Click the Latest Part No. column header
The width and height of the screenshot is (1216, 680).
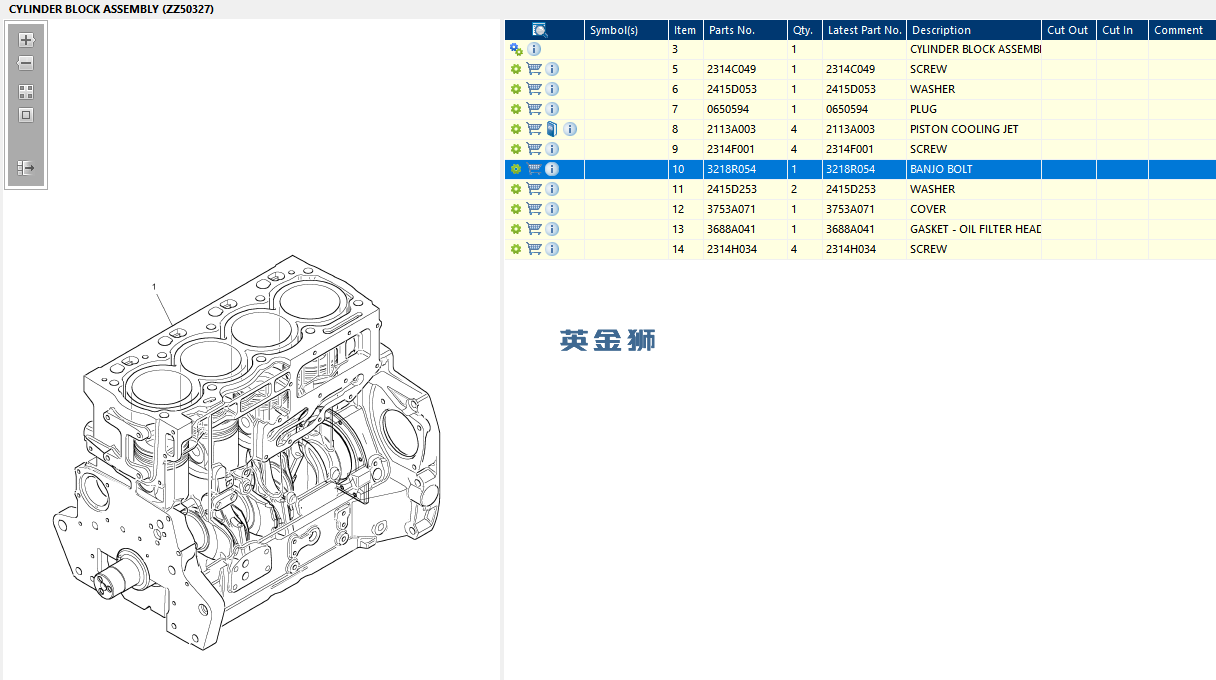point(865,30)
